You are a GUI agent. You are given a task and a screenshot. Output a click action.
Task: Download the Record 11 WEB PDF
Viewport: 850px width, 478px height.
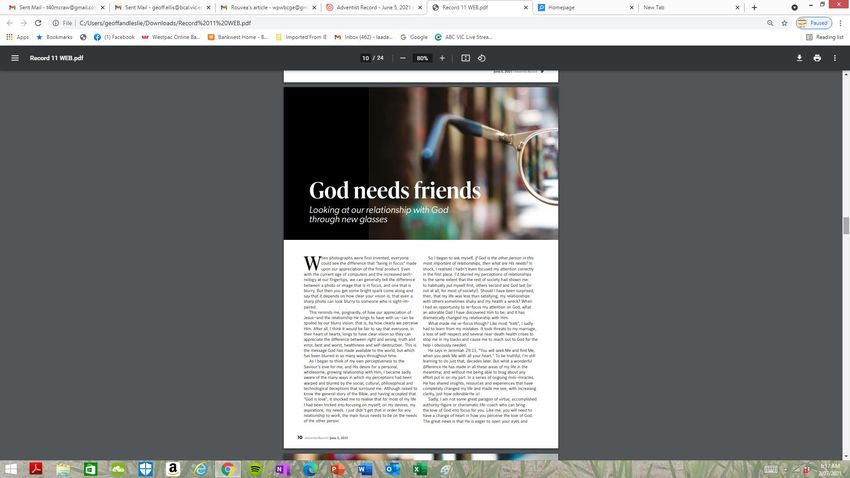coord(799,58)
